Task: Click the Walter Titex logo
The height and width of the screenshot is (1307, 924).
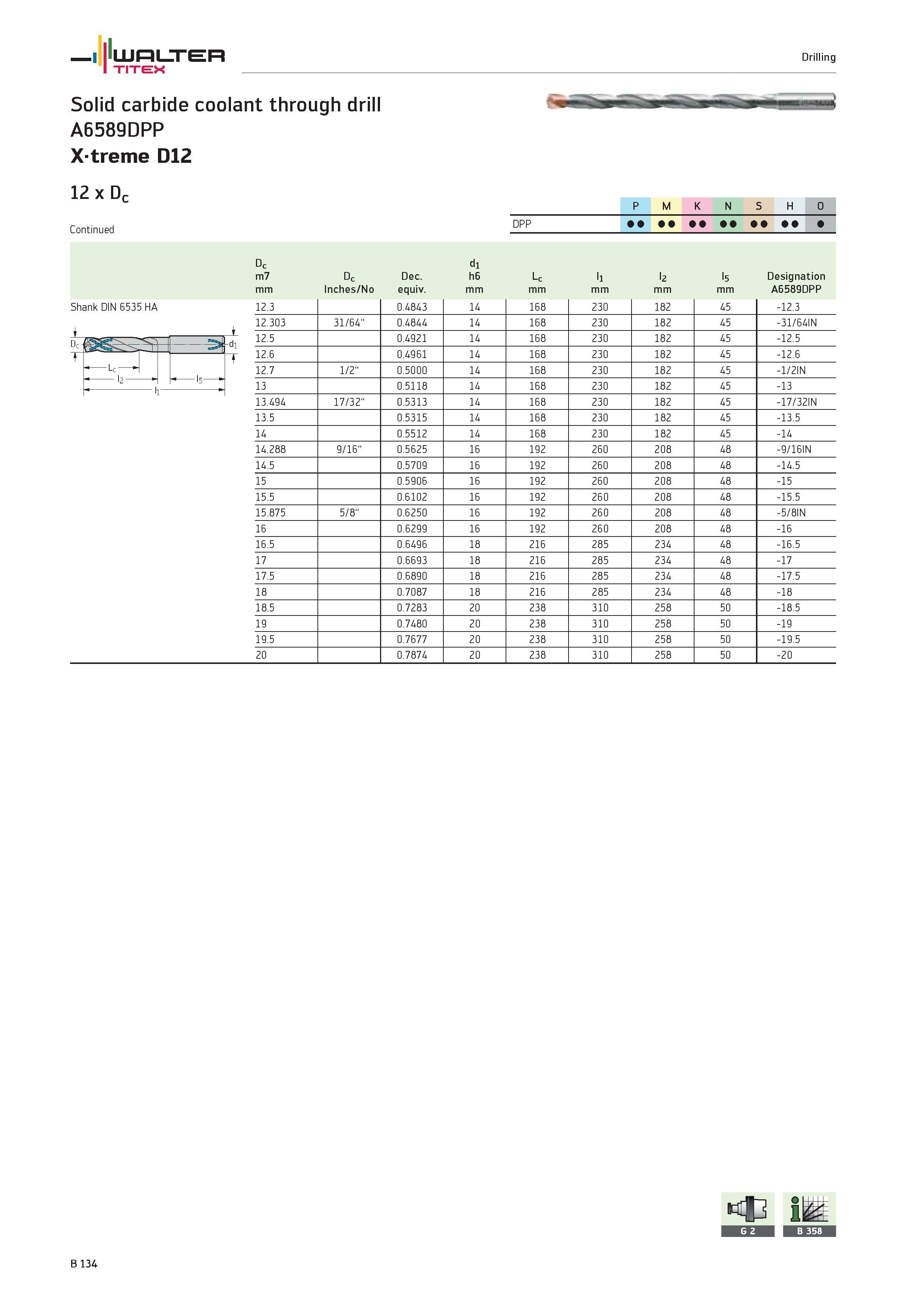Action: point(148,55)
